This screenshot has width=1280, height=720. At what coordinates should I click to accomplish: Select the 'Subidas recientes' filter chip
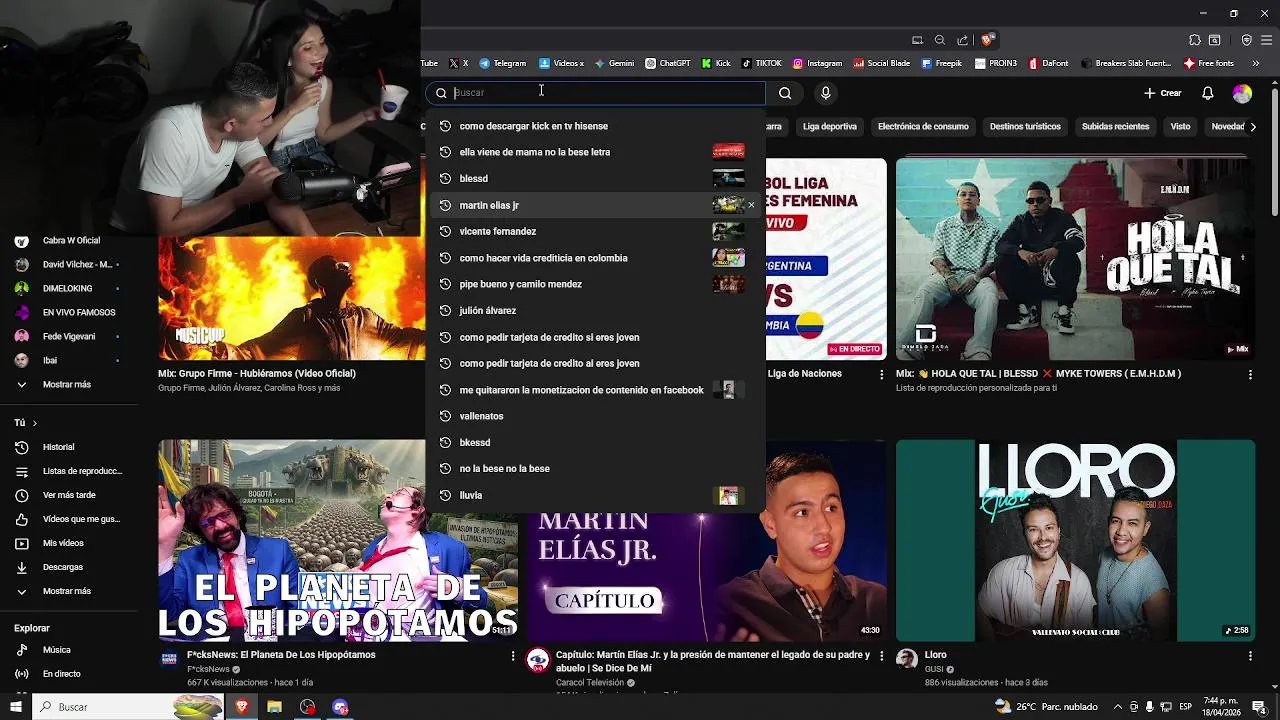[1115, 127]
